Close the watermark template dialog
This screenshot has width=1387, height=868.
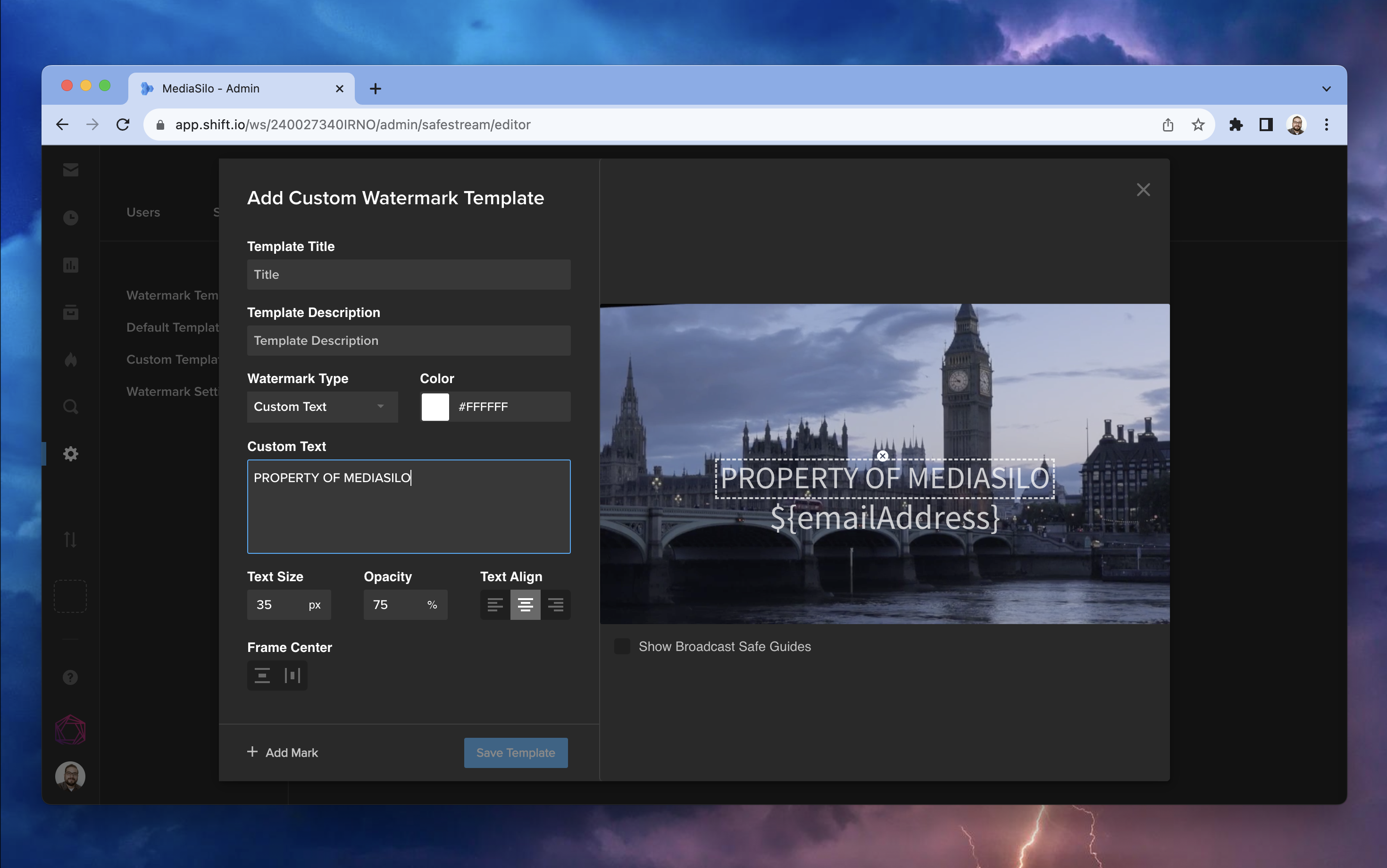coord(1143,190)
